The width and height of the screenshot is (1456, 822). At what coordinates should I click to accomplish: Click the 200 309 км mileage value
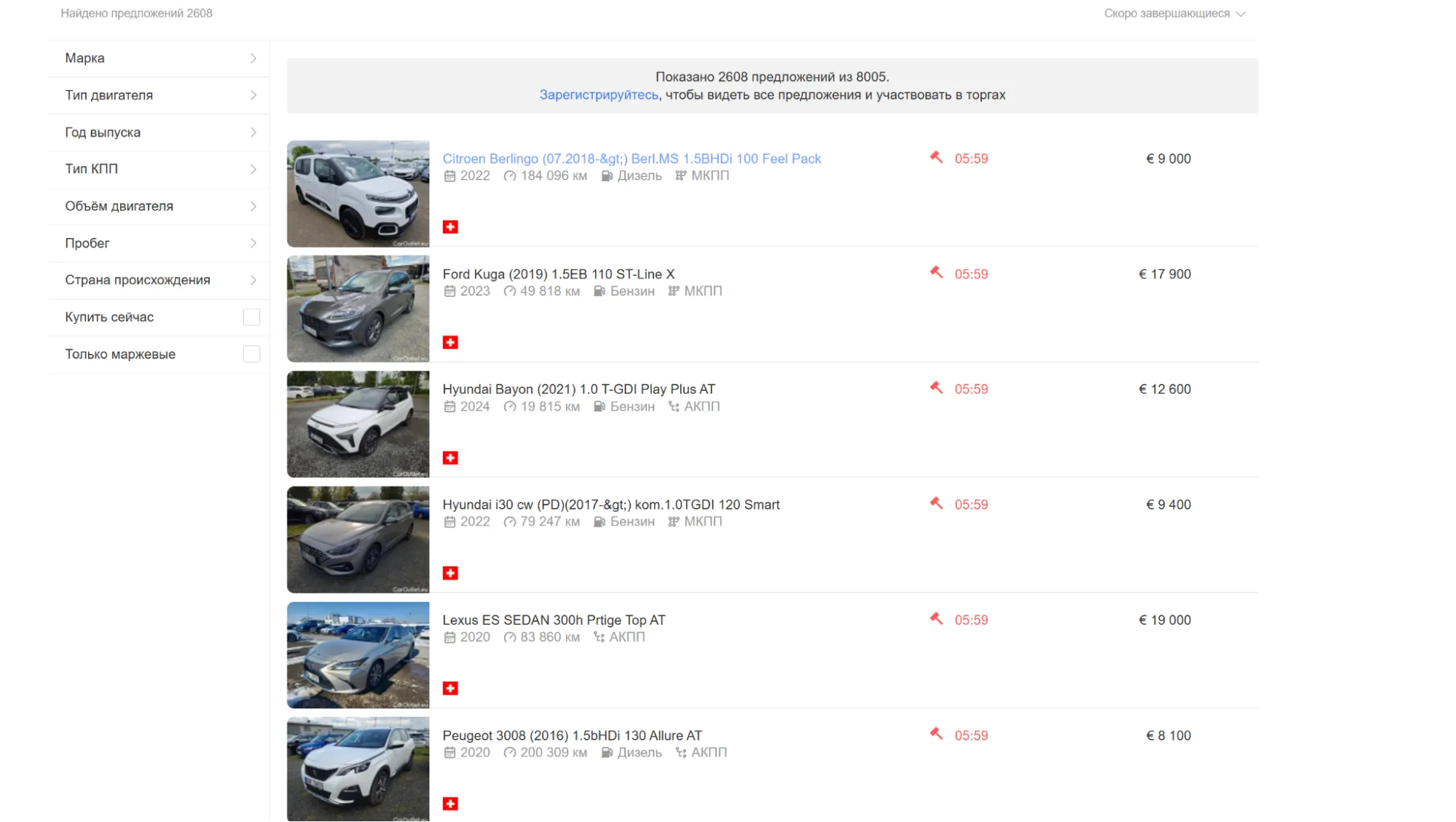(554, 752)
